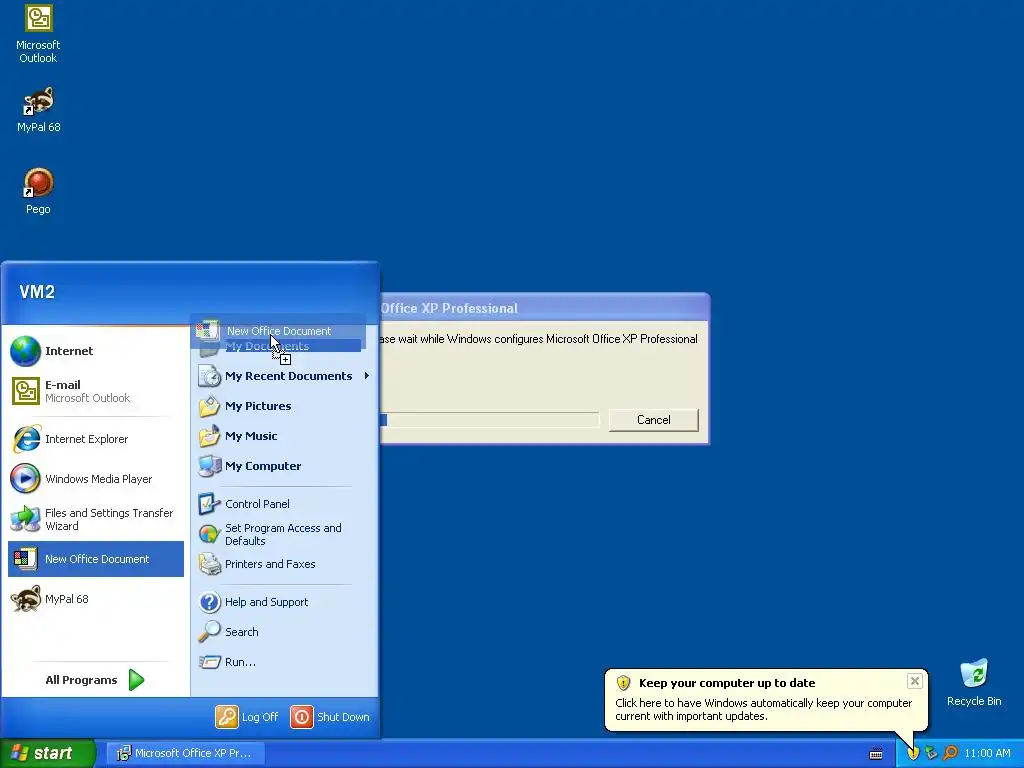Open Files and Settings Transfer Wizard

96,519
